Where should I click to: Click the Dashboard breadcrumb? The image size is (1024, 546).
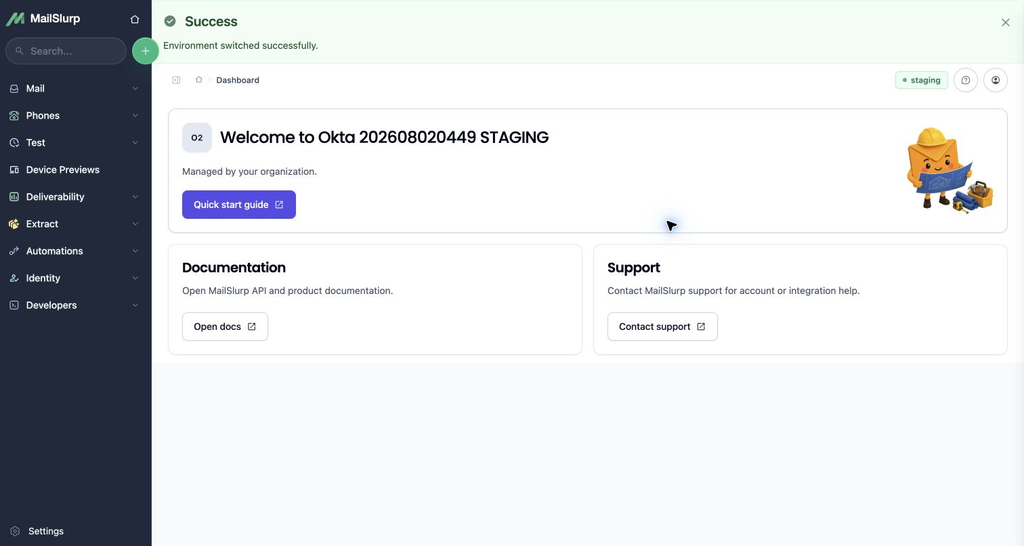pos(238,80)
